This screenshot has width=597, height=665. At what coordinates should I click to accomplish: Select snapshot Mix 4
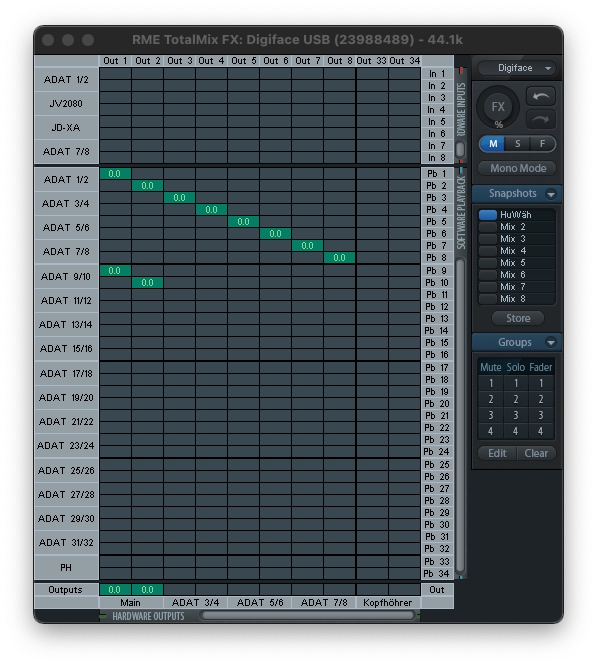(516, 251)
